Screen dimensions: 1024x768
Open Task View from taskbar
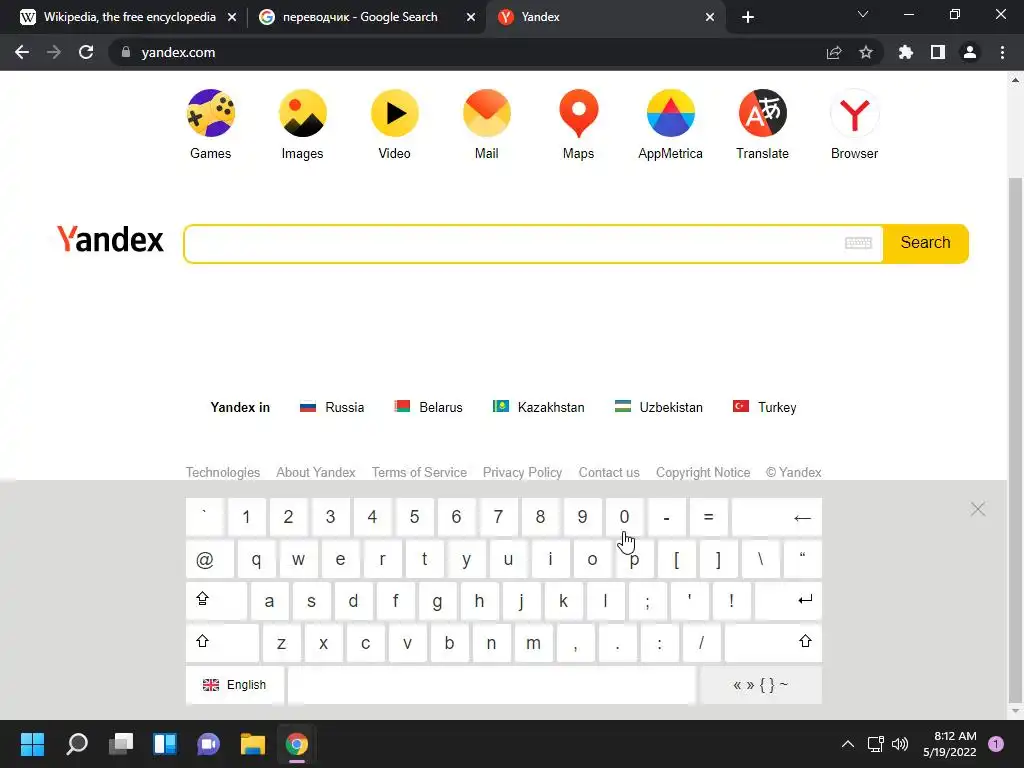121,744
